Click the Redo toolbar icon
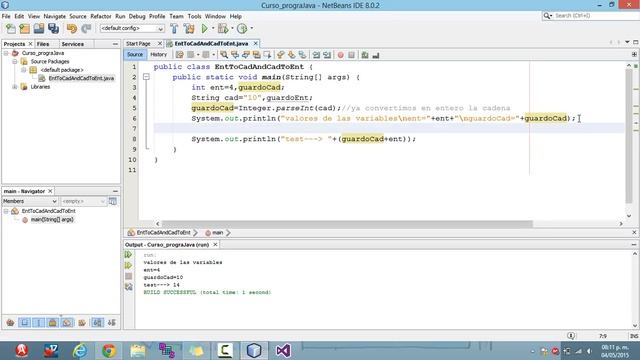 (86, 29)
